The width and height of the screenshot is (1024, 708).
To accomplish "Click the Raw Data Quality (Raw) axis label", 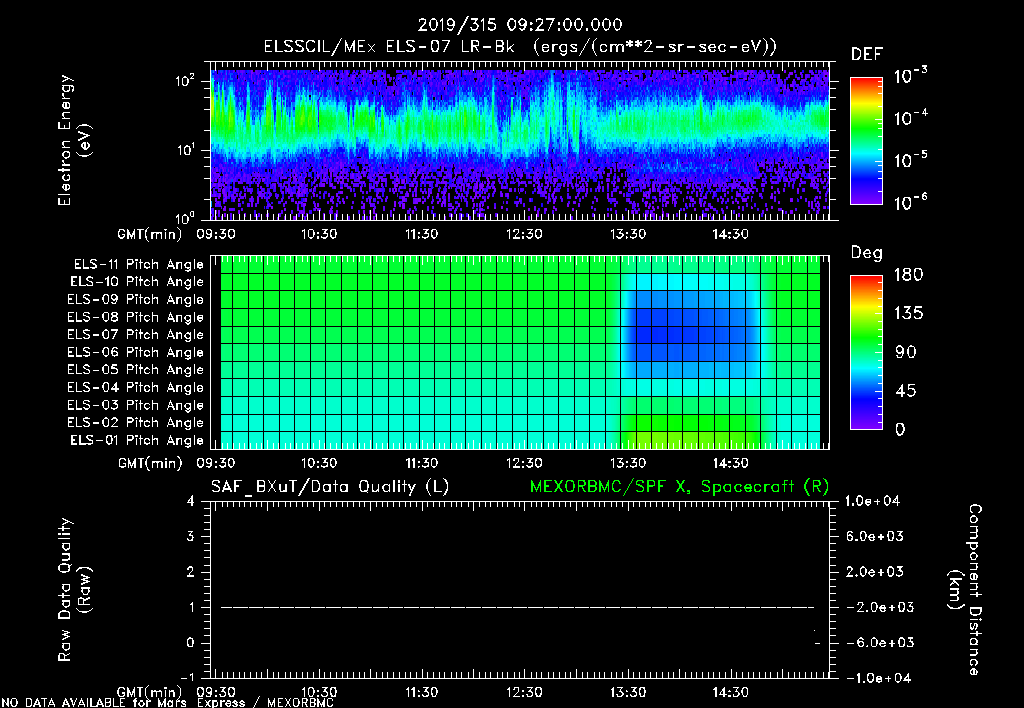I will pos(74,590).
